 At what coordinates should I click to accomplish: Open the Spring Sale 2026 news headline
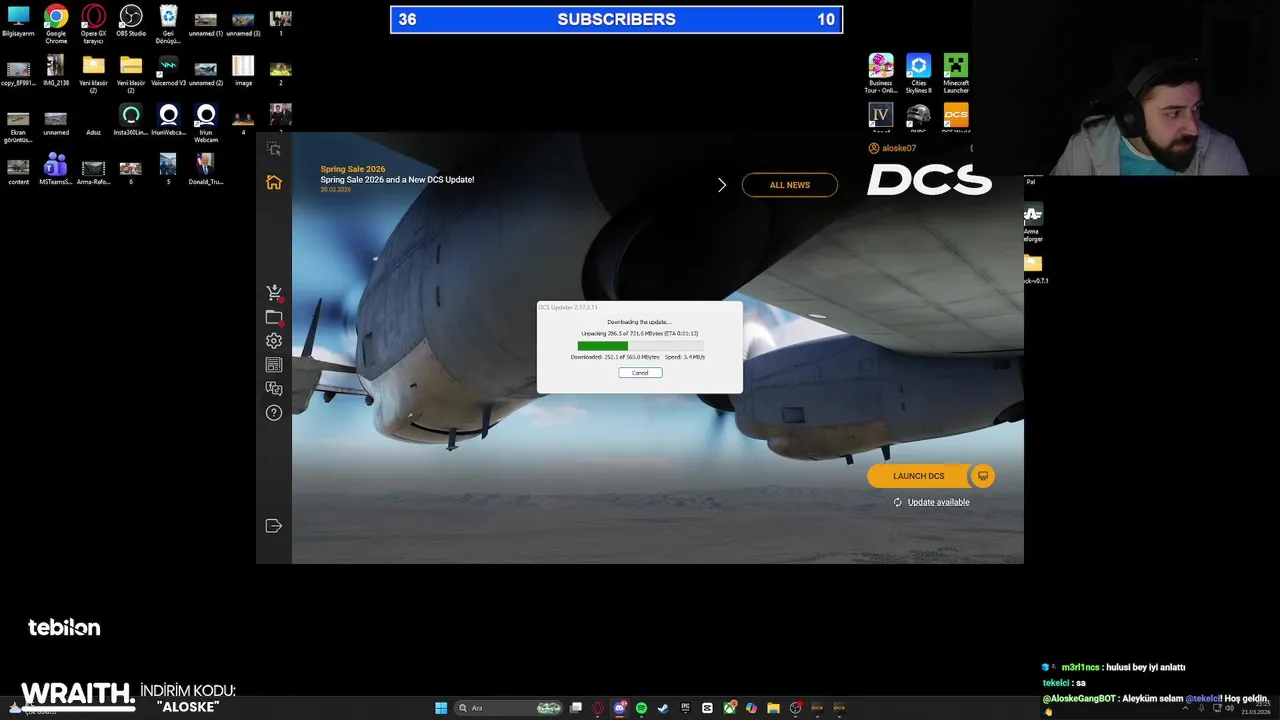(397, 180)
